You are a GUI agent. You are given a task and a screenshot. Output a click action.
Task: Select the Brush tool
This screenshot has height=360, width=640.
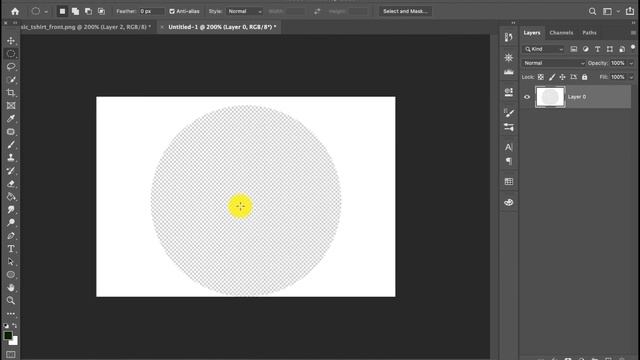[x=11, y=144]
